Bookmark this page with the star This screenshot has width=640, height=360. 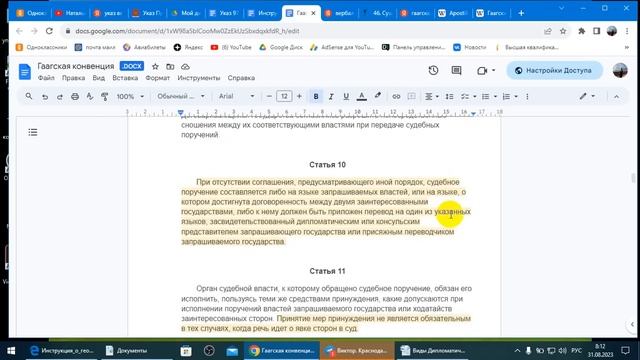point(563,31)
